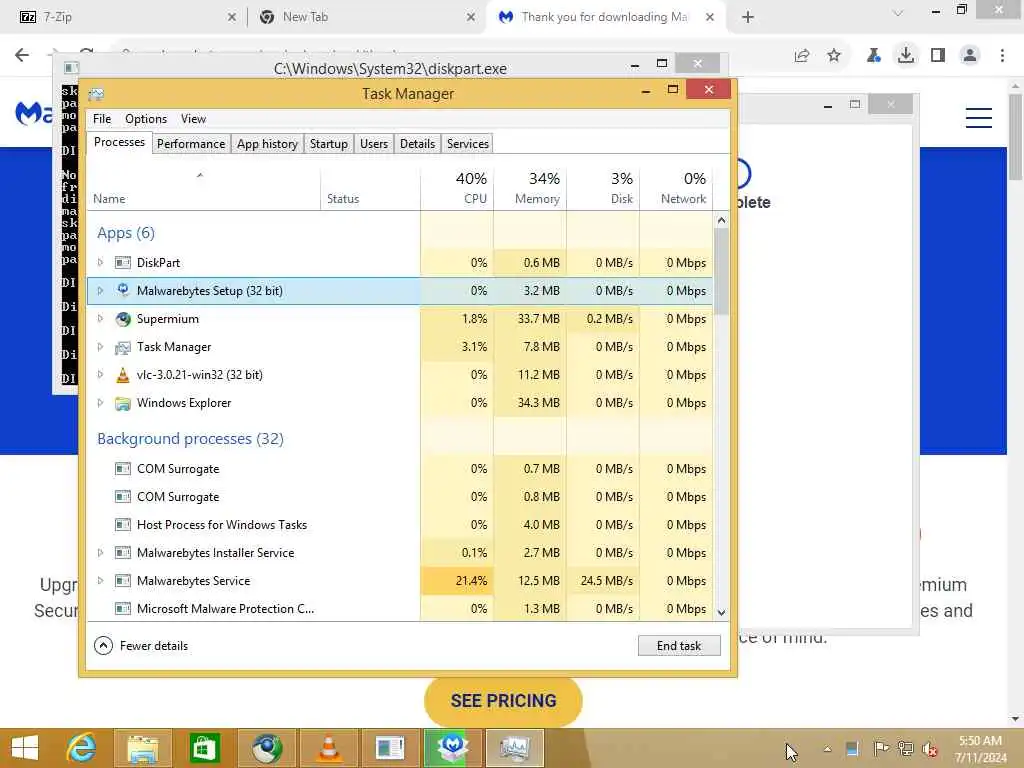
Task: Select the Microsoft Malware Protection row
Action: click(400, 609)
